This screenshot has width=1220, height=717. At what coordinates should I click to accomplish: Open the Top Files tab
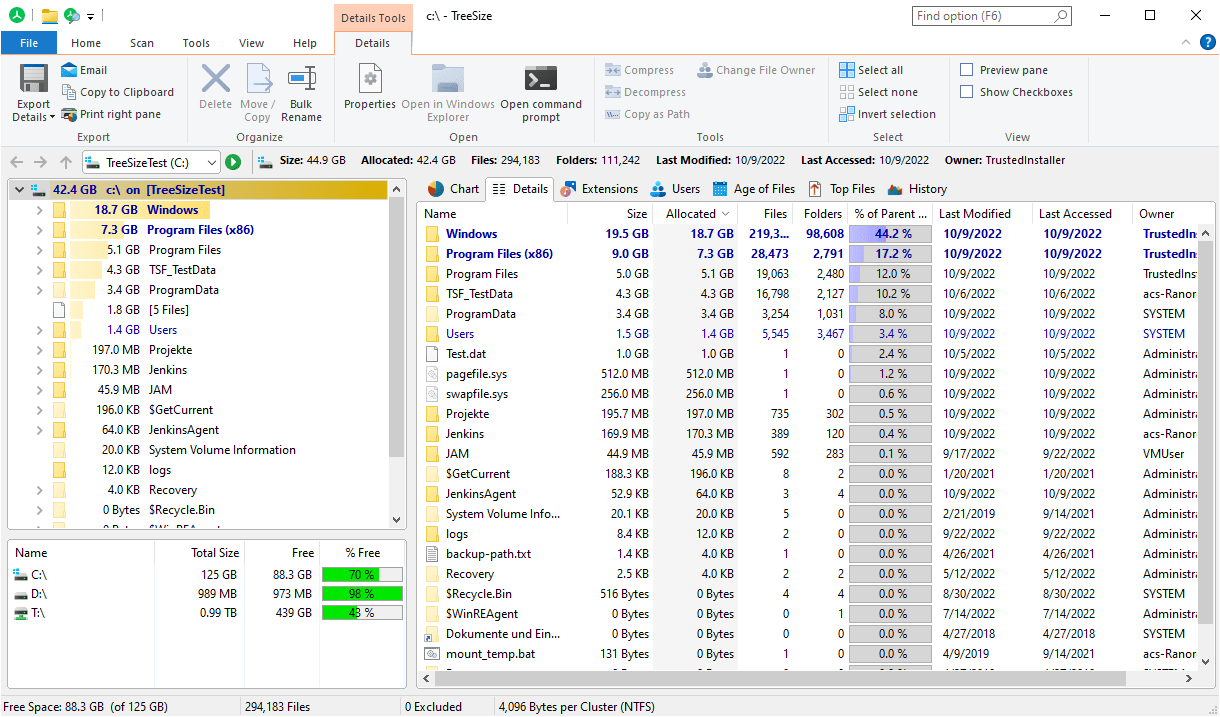[841, 189]
